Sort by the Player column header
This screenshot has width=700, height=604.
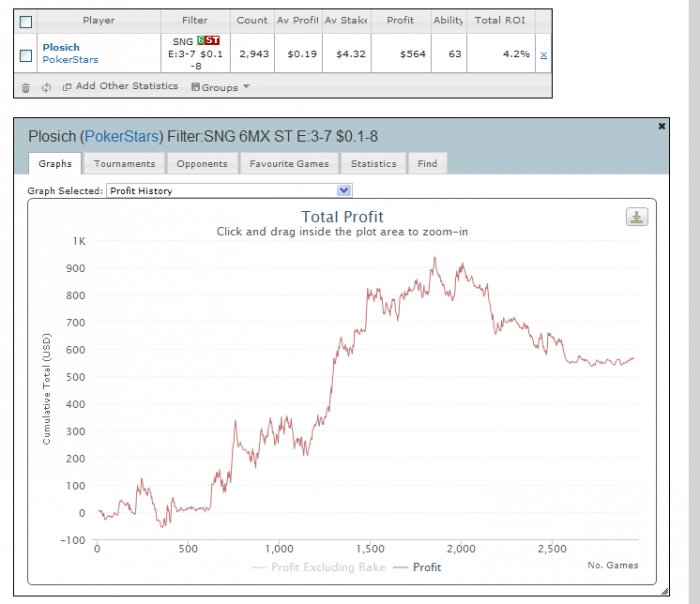coord(99,21)
